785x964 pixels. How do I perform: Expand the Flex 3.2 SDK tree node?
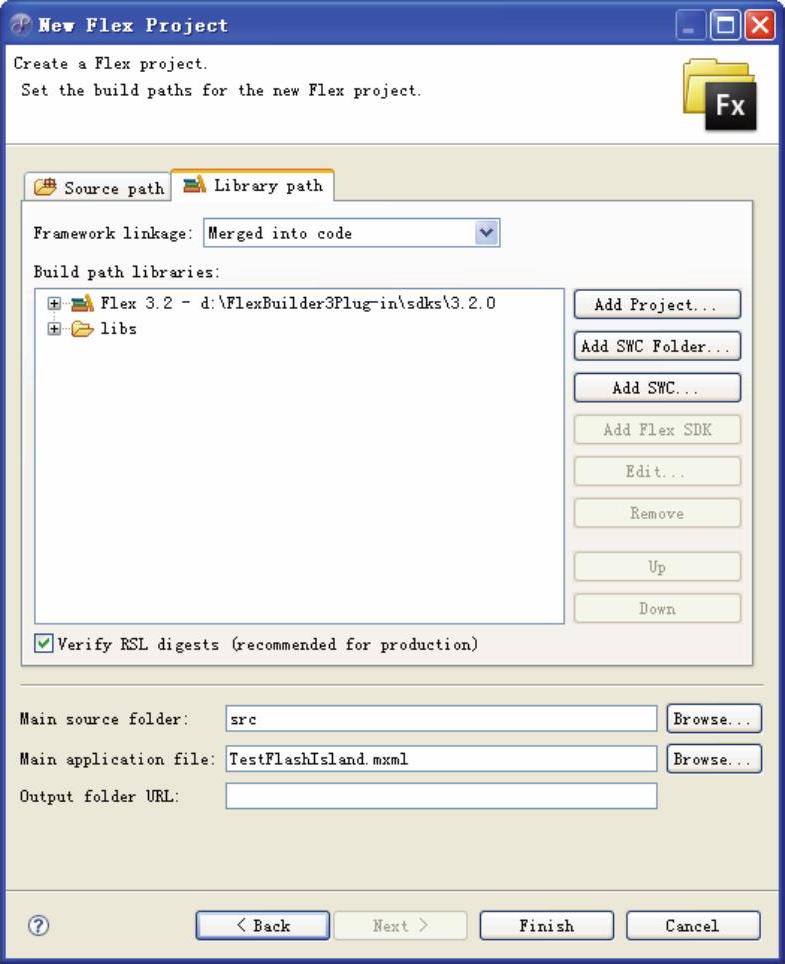click(x=54, y=303)
